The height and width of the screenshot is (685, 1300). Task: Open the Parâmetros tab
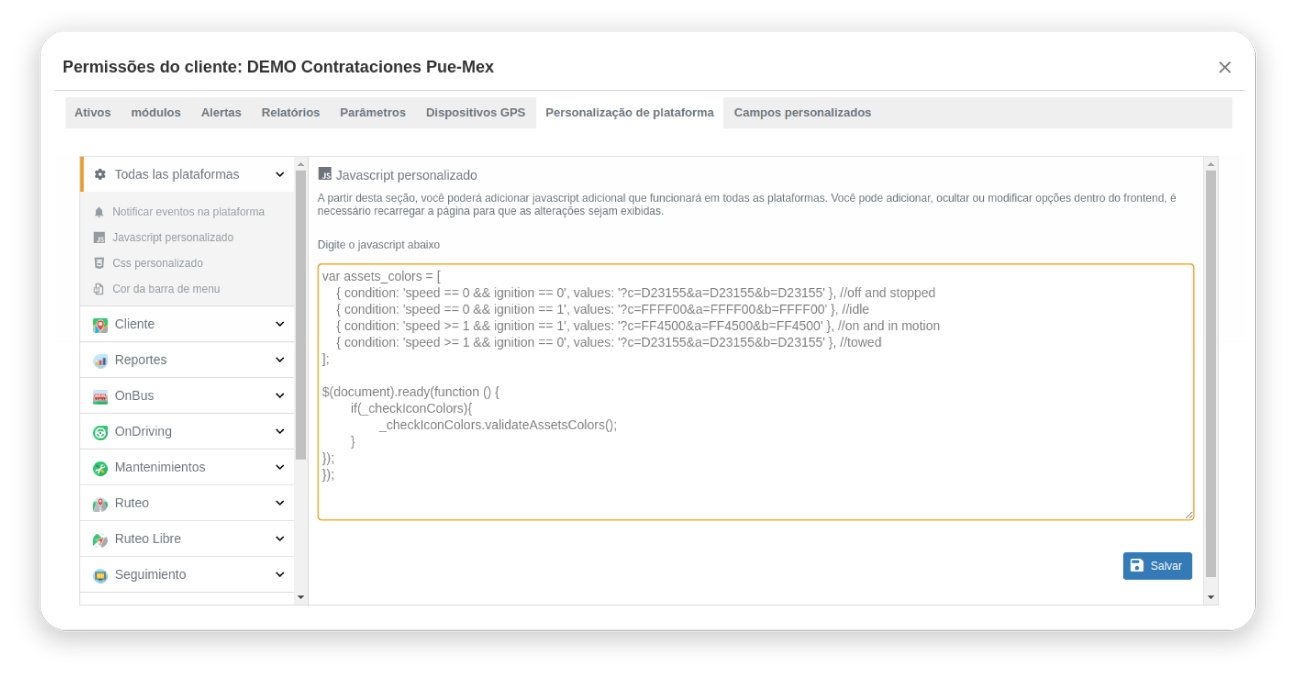(x=373, y=113)
